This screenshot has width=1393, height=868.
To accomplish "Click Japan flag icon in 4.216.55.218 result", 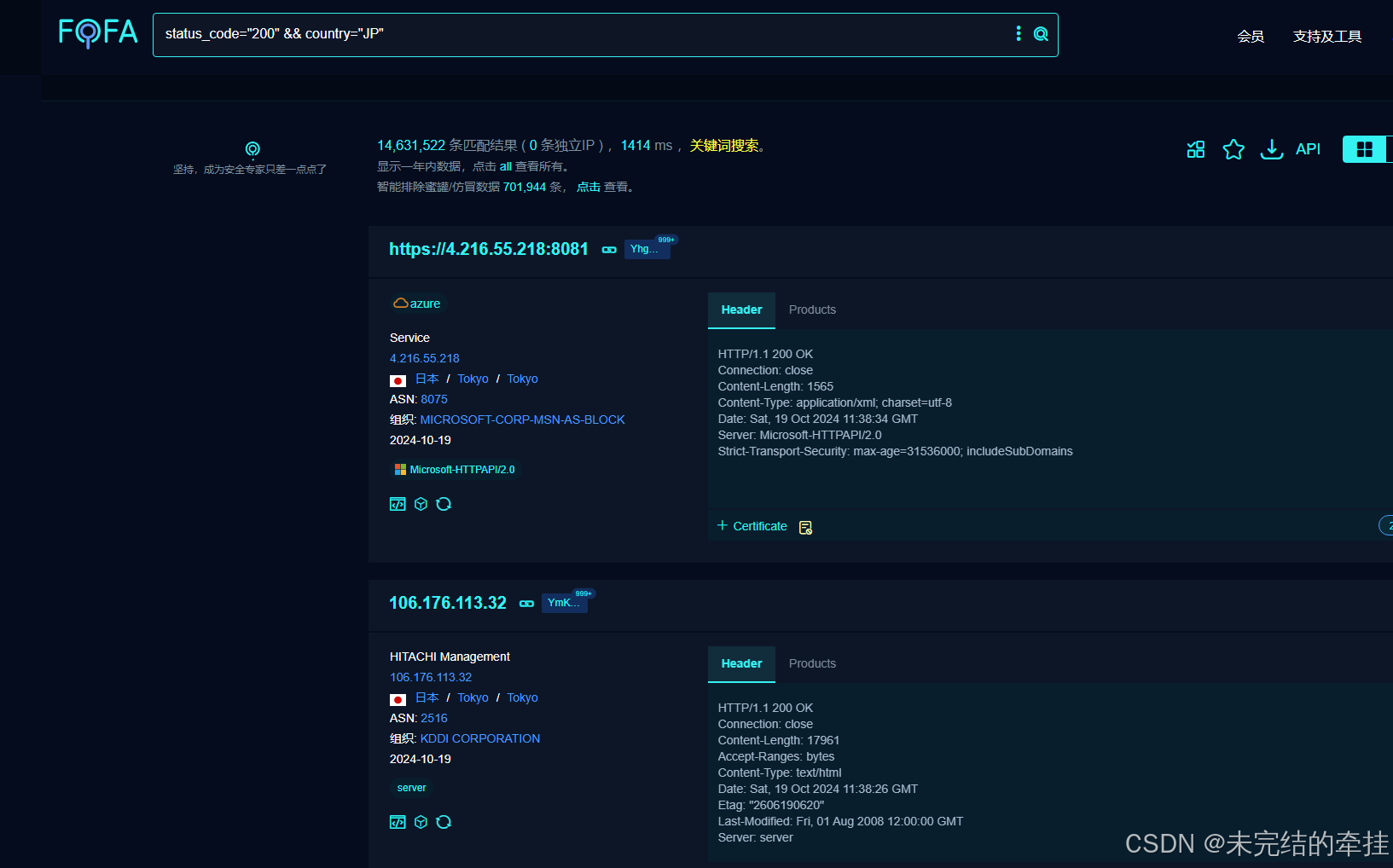I will point(398,380).
